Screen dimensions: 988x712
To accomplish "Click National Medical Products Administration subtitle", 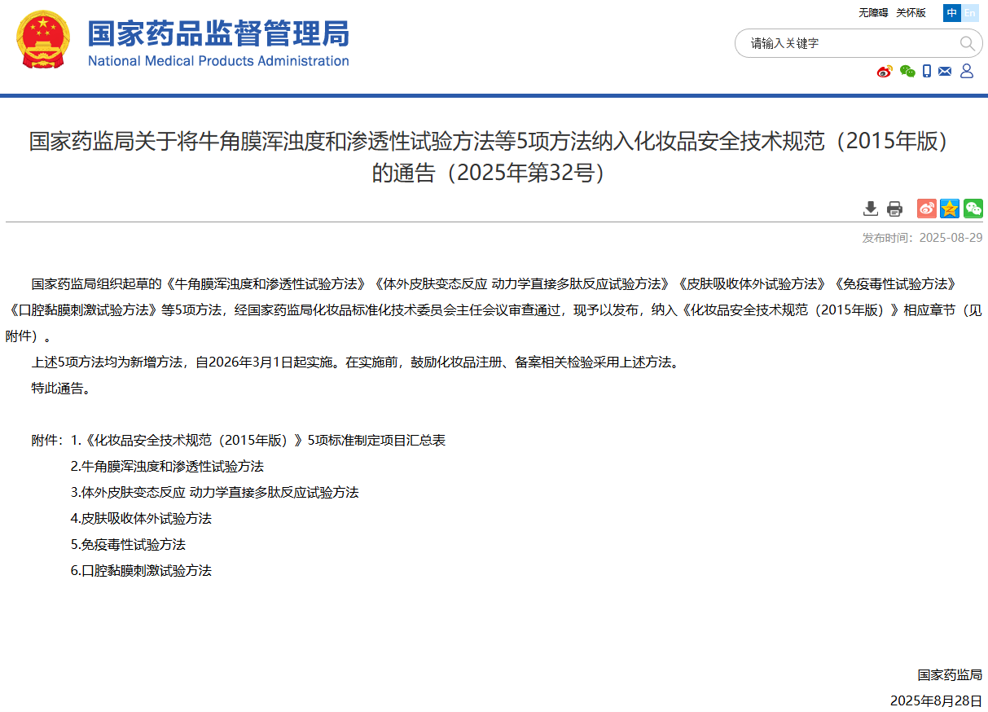I will 218,61.
